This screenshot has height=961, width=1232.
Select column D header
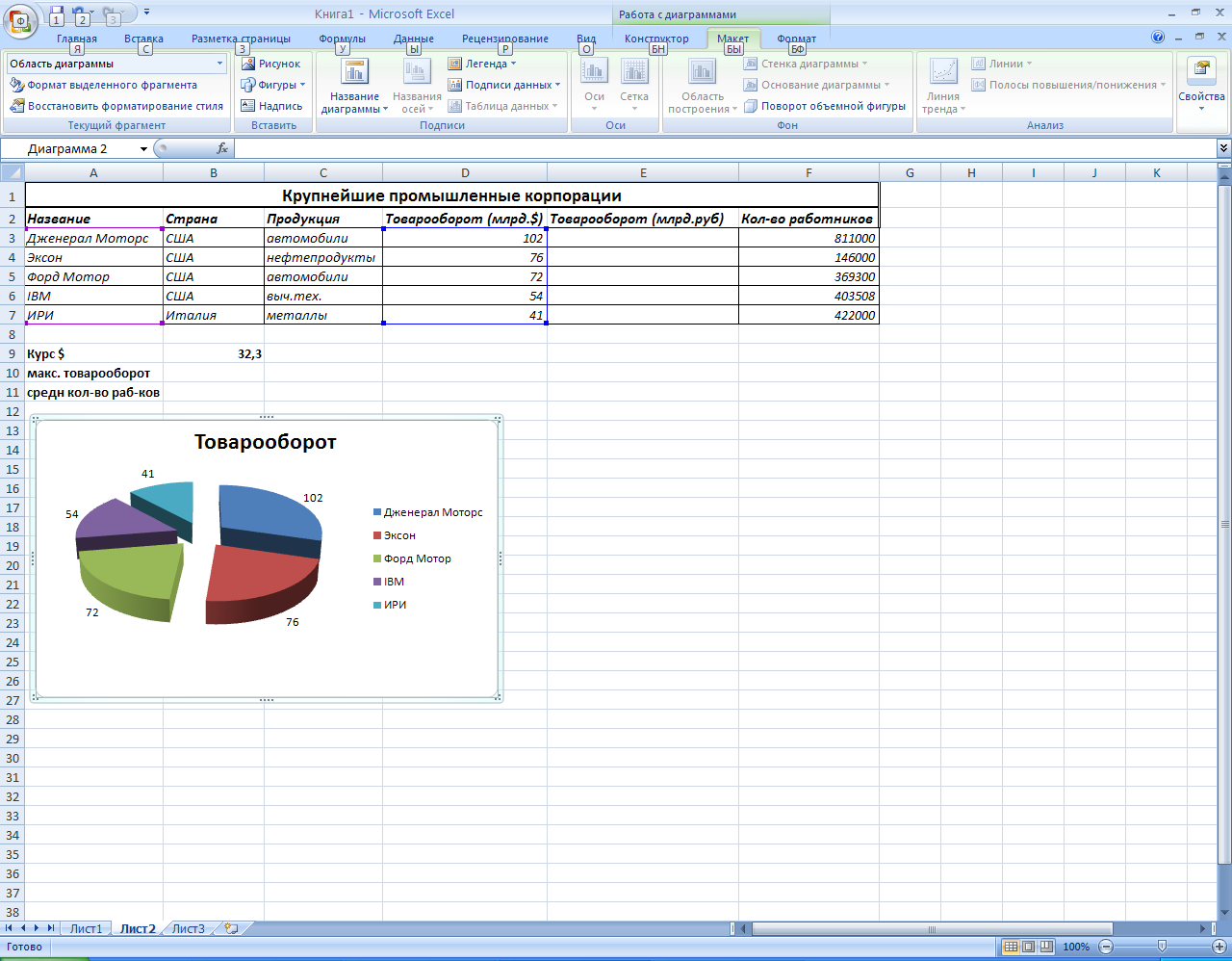(x=465, y=173)
